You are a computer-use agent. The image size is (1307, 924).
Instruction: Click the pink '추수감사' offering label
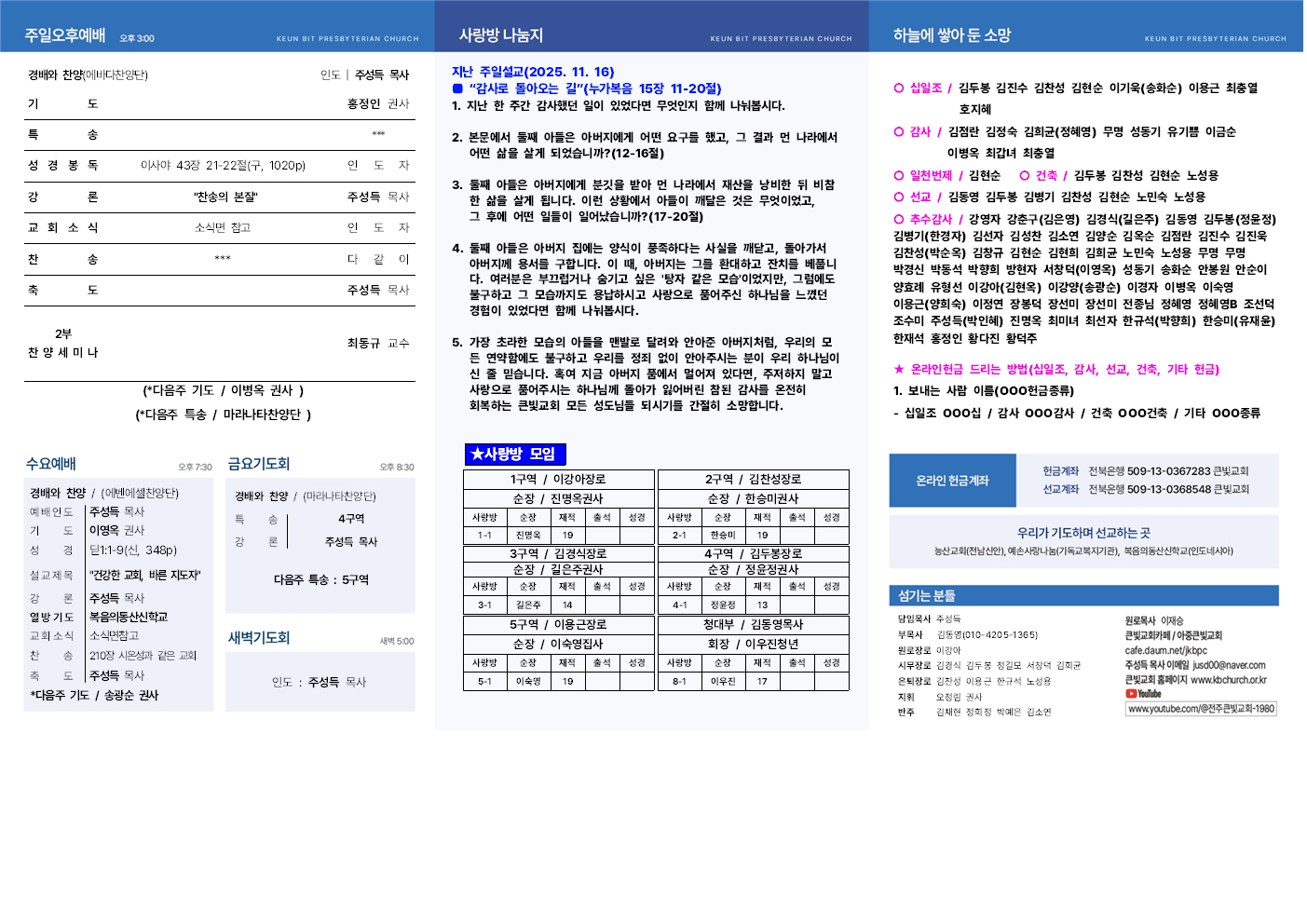pyautogui.click(x=932, y=220)
